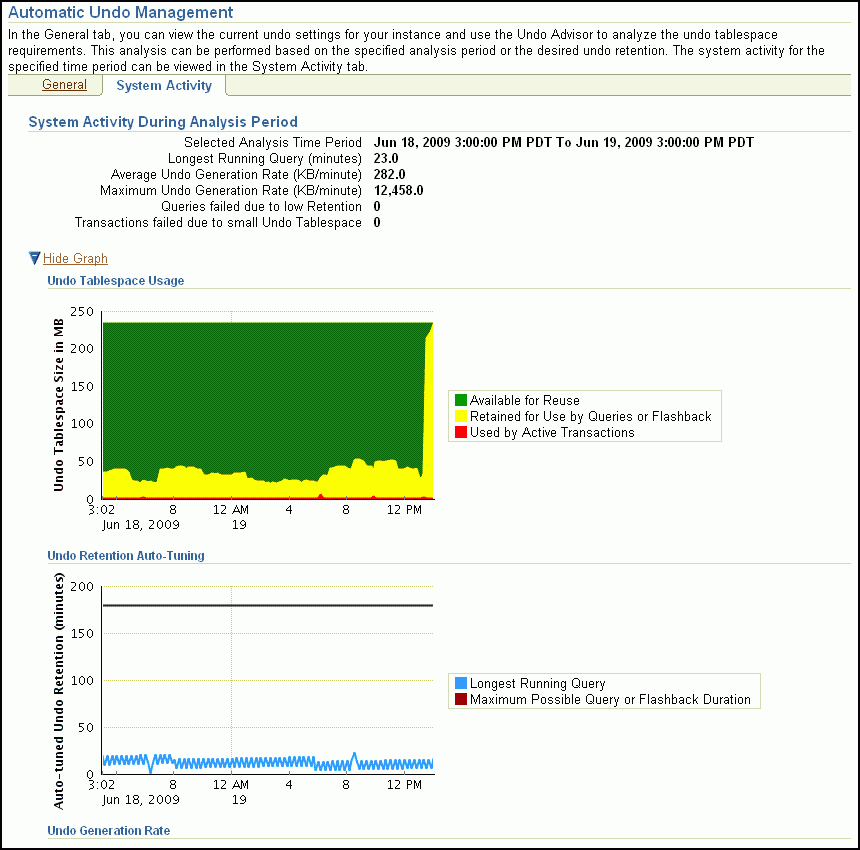Click the 12 PM label on the usage chart axis

(x=403, y=508)
